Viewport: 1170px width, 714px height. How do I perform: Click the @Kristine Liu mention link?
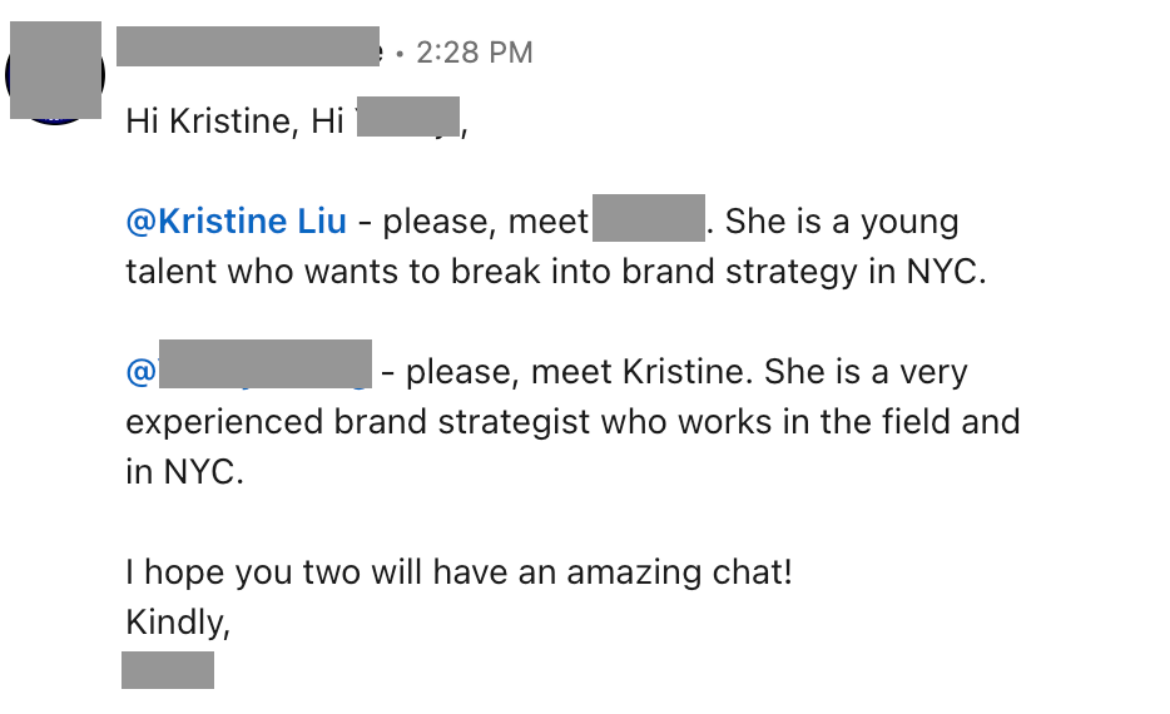pyautogui.click(x=236, y=222)
